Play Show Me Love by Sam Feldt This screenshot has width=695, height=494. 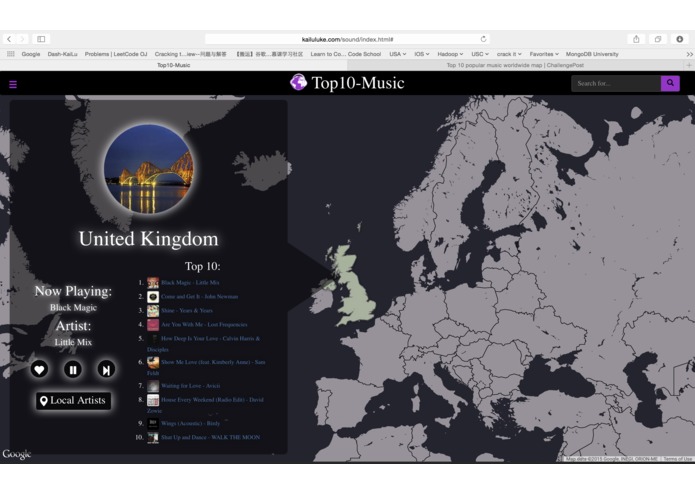tap(206, 367)
